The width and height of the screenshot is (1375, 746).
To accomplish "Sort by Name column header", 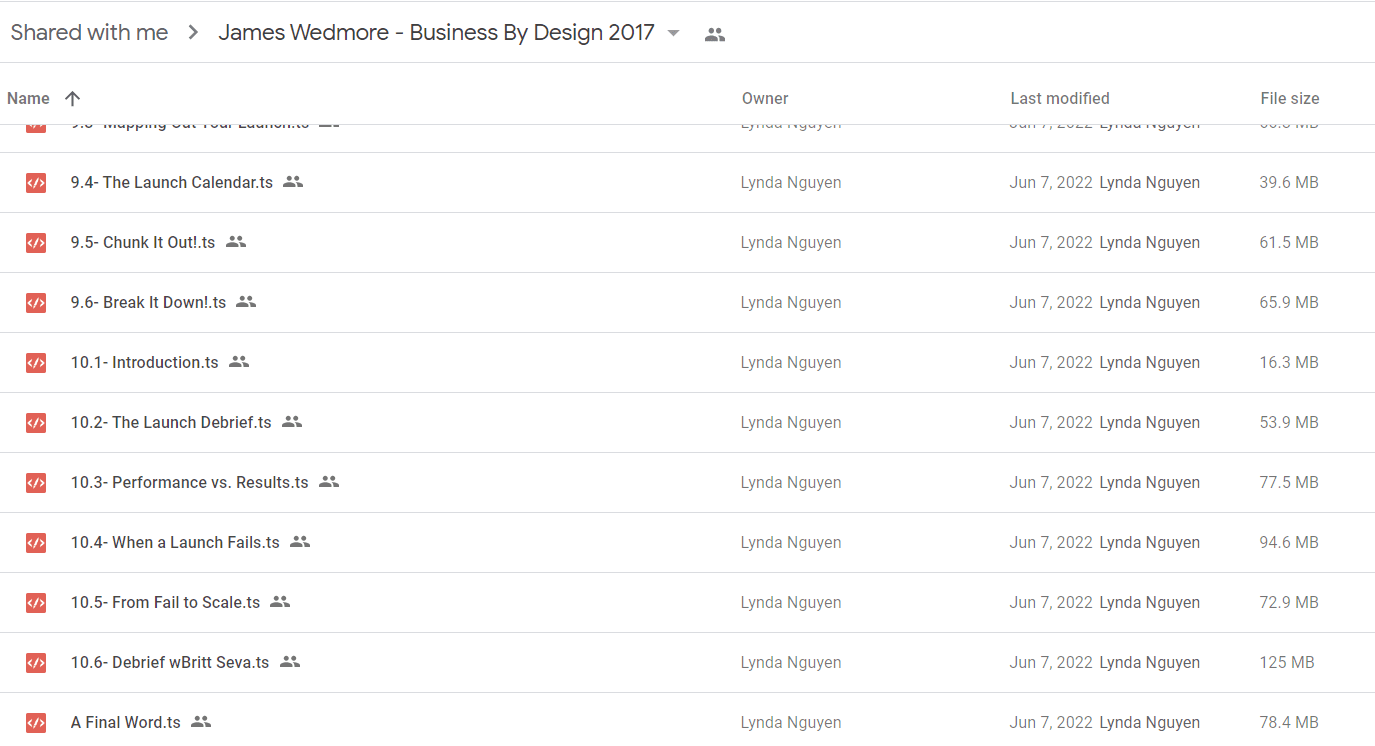I will [x=28, y=98].
